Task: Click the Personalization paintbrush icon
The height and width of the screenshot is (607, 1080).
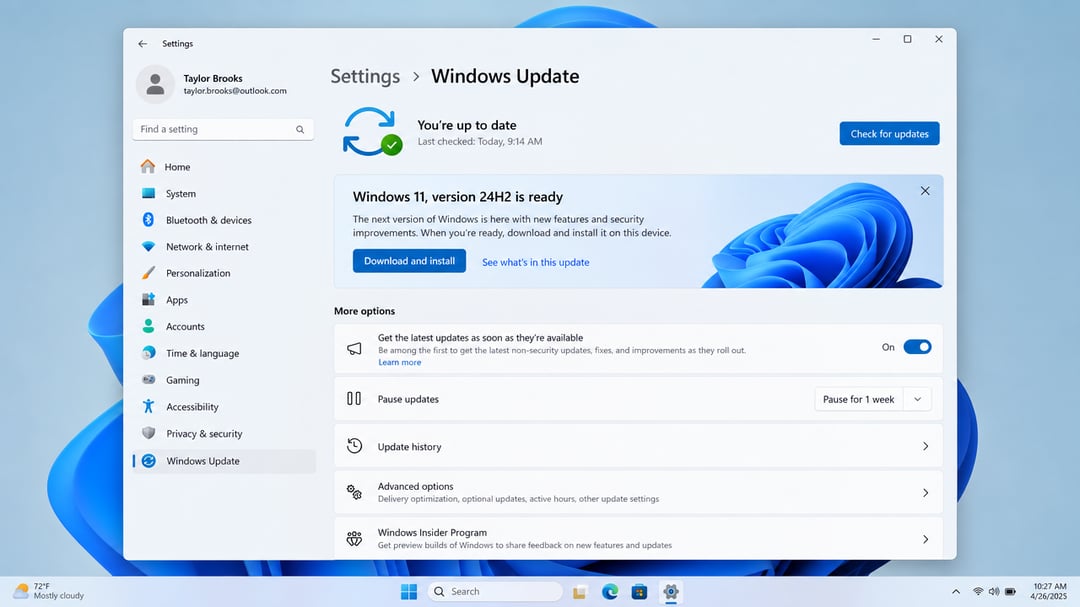Action: click(x=148, y=273)
